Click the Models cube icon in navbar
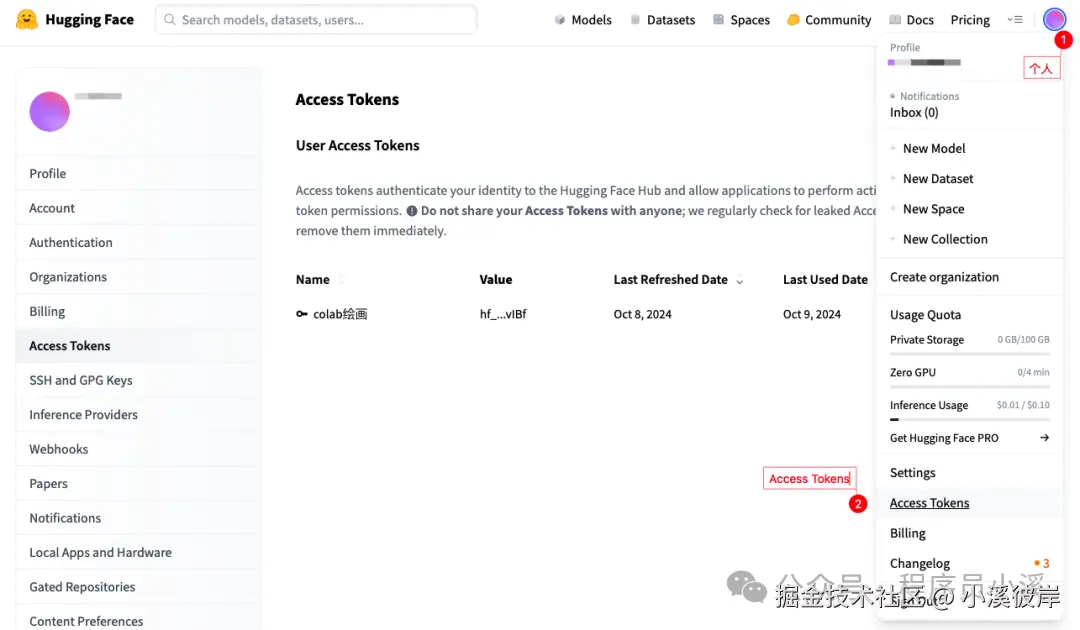 [560, 20]
